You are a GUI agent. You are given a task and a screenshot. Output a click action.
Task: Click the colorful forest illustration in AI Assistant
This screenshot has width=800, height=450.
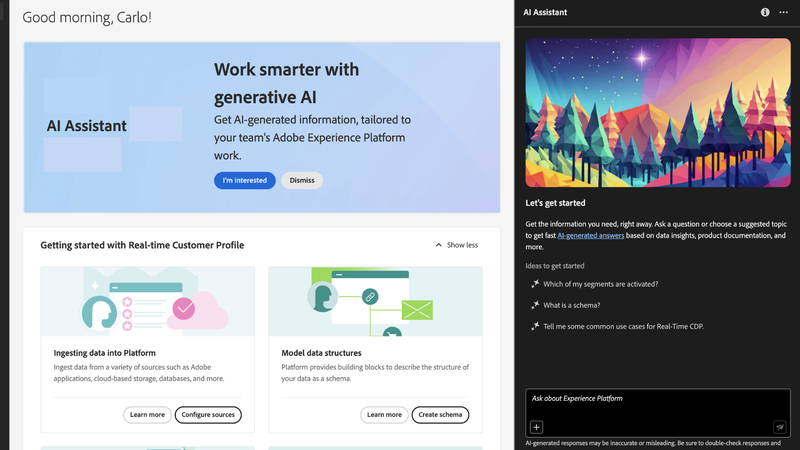[x=658, y=112]
